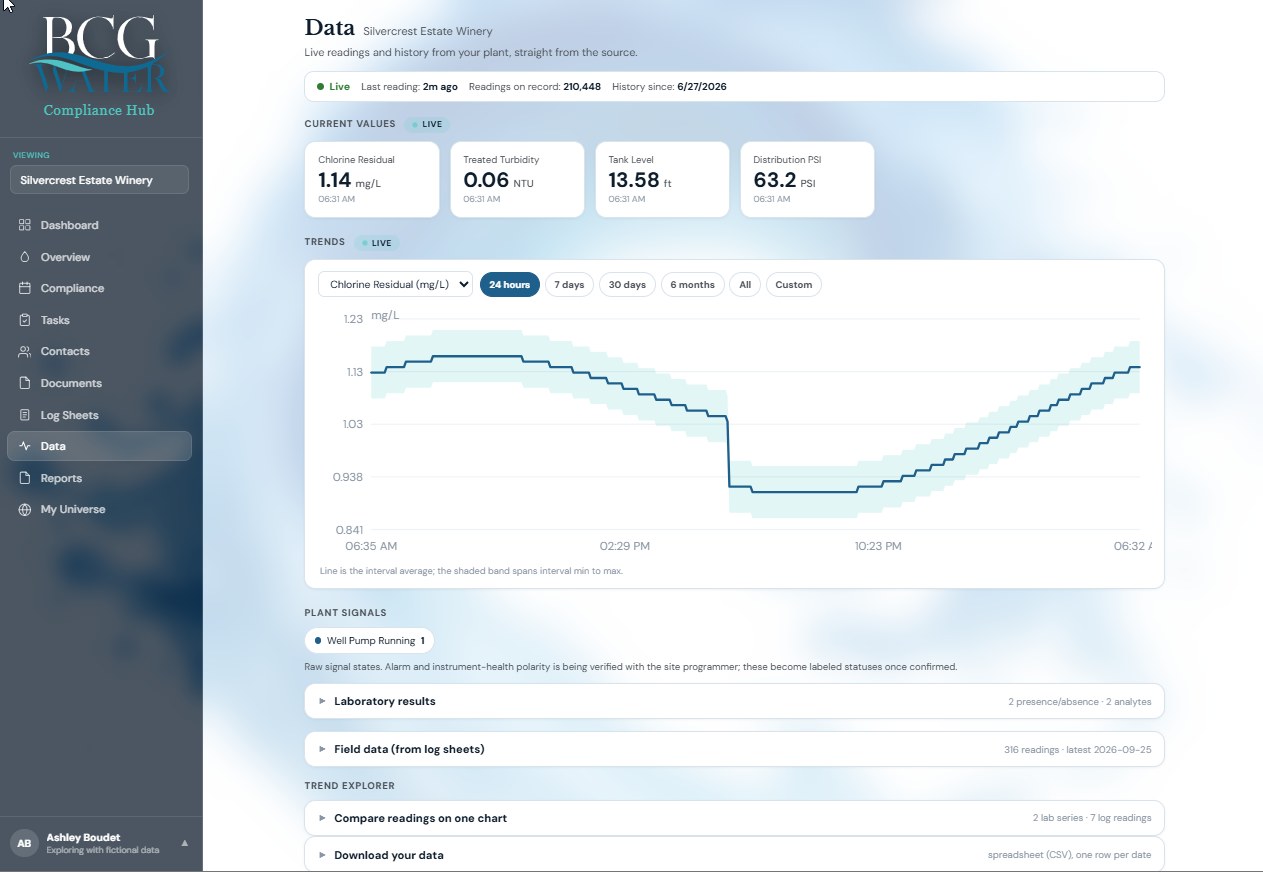Screen dimensions: 1263x872
Task: Go to Overview in sidebar
Action: coord(99,257)
